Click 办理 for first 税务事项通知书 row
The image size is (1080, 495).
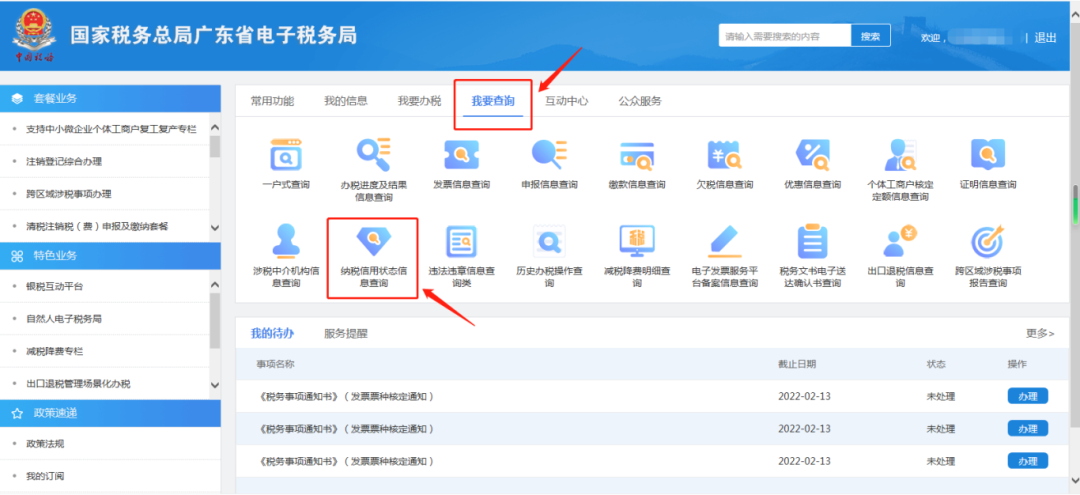click(1028, 396)
